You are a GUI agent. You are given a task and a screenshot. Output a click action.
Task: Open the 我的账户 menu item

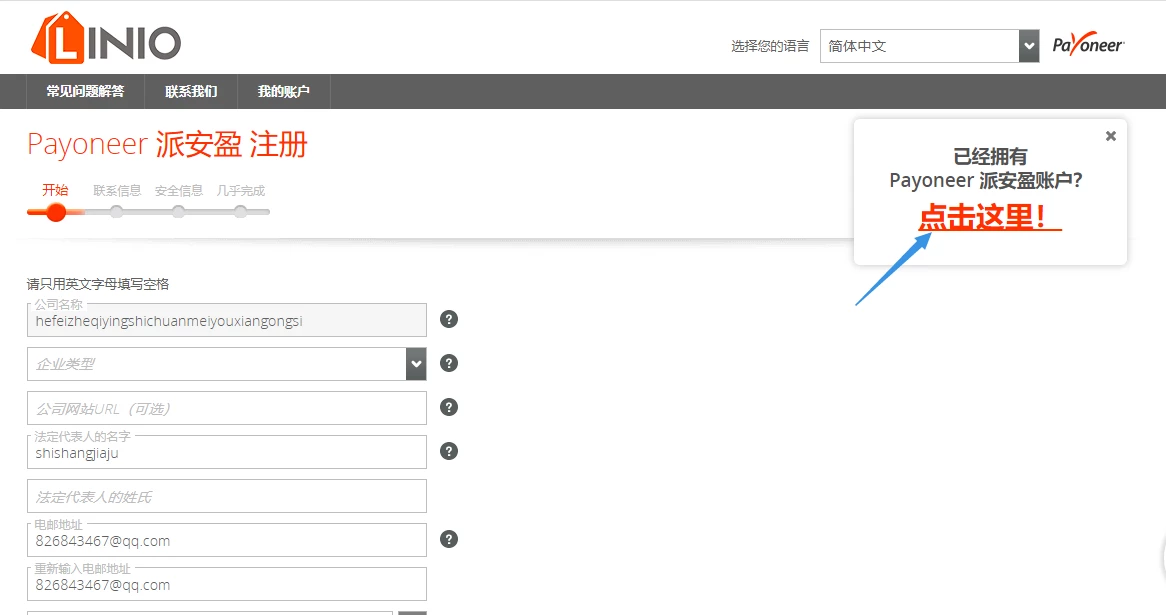[283, 91]
